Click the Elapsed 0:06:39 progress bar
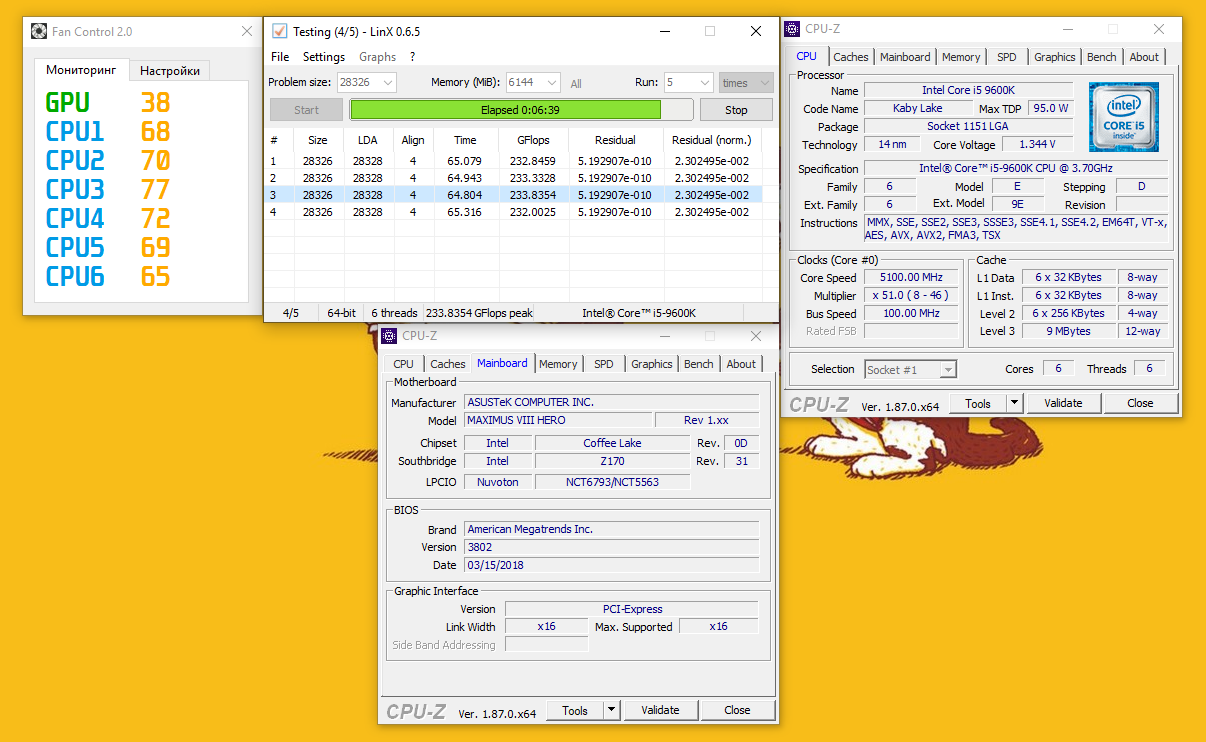The image size is (1206, 742). click(520, 110)
